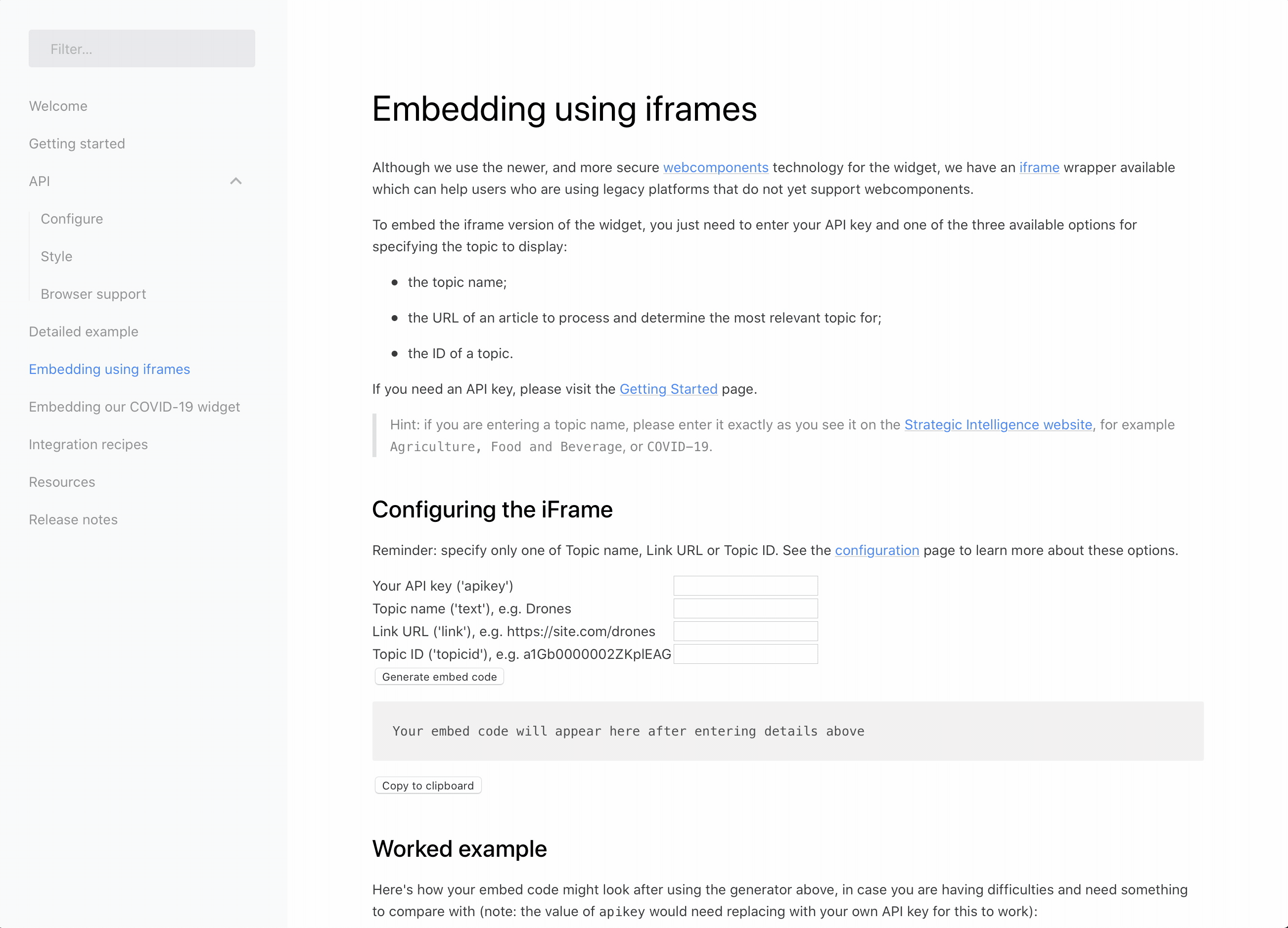Screen dimensions: 1288x928
Task: Follow the iframe link
Action: [1039, 168]
